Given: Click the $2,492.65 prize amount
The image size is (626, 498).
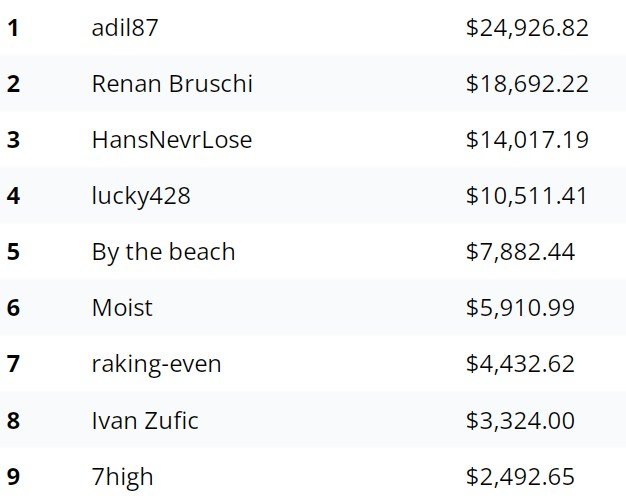Looking at the screenshot, I should click(520, 477).
